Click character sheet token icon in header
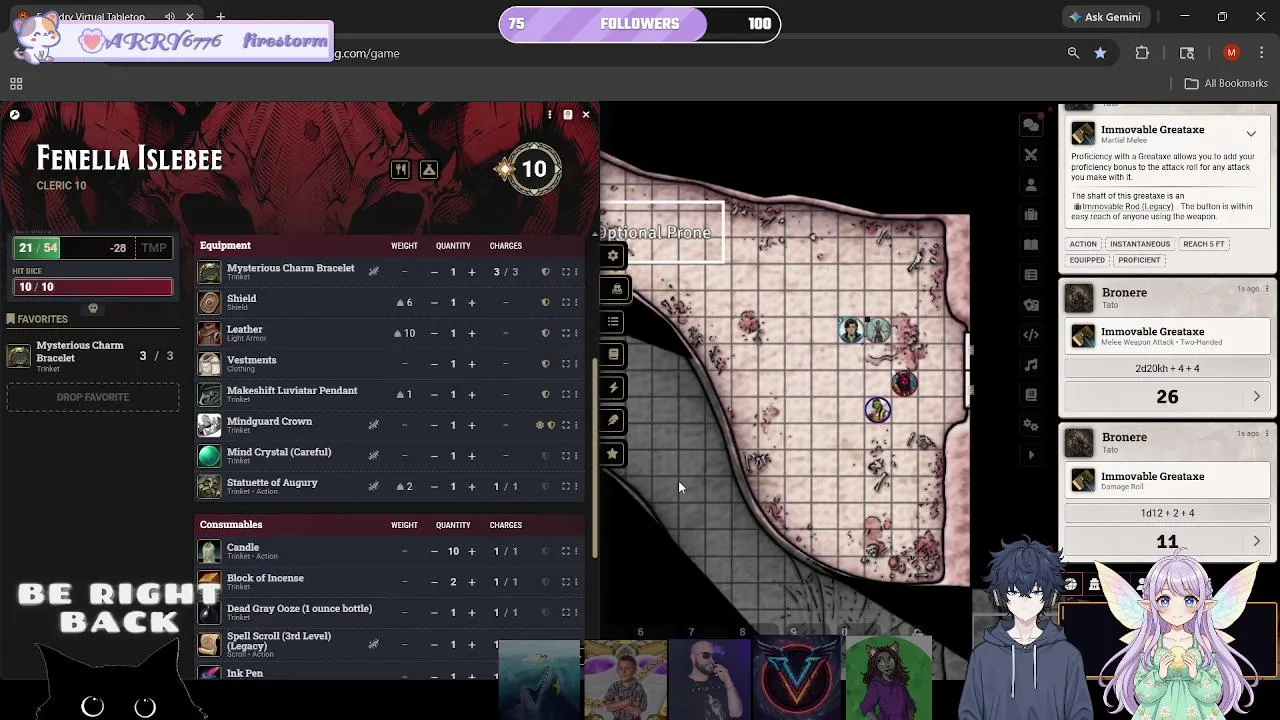The width and height of the screenshot is (1280, 720). coord(567,115)
